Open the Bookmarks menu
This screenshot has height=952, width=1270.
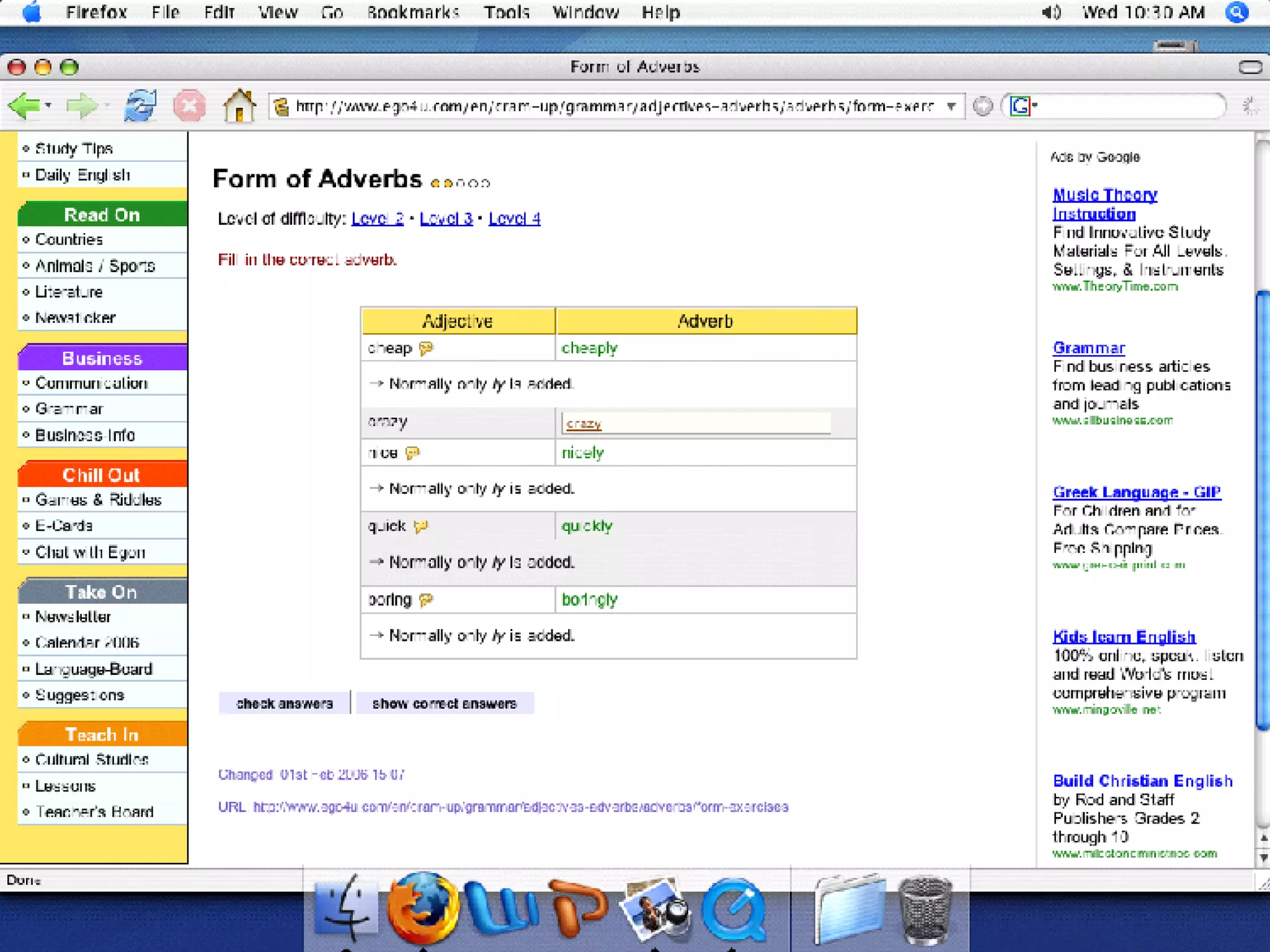[x=412, y=12]
